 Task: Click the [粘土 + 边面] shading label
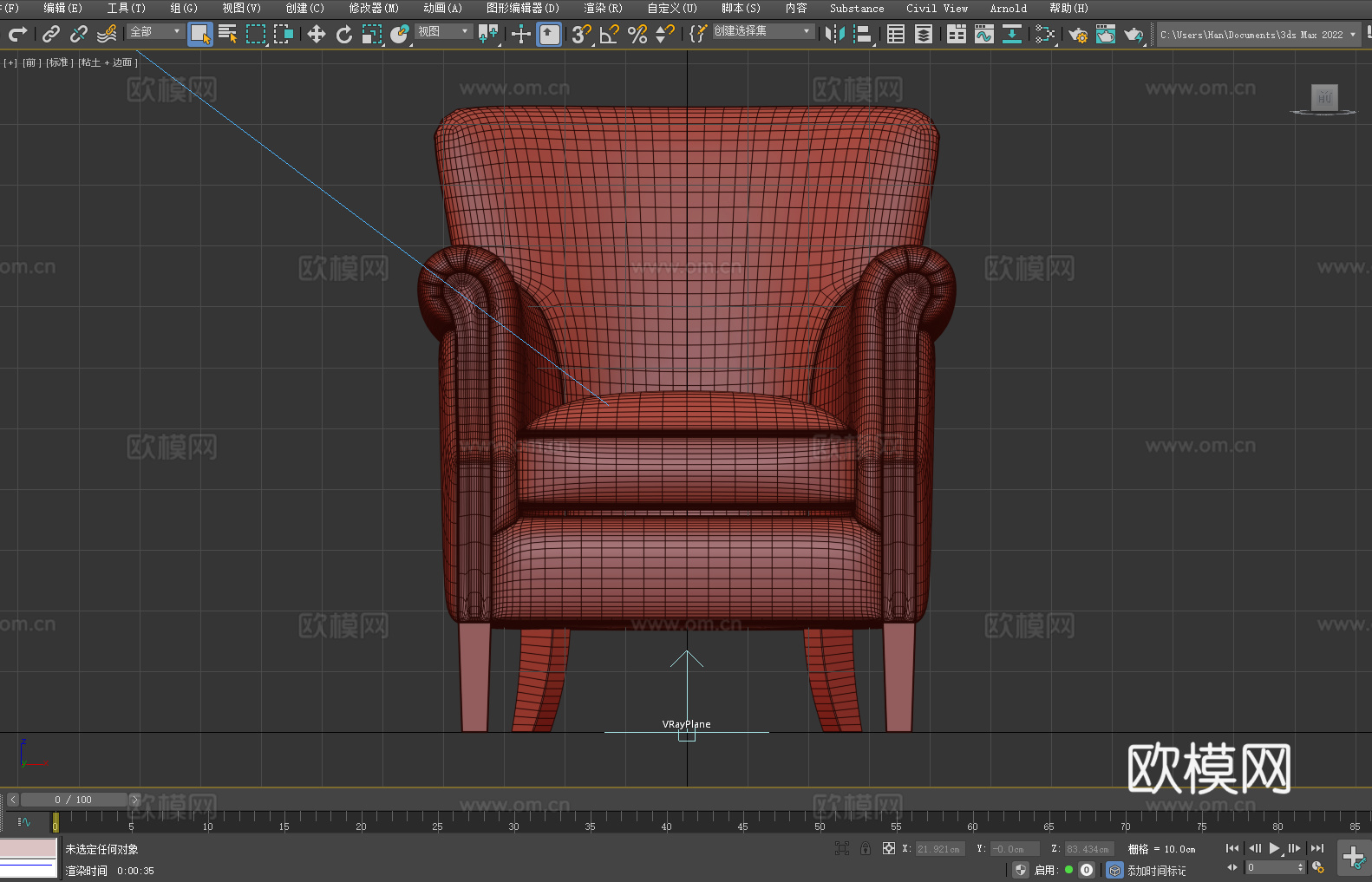(x=108, y=62)
